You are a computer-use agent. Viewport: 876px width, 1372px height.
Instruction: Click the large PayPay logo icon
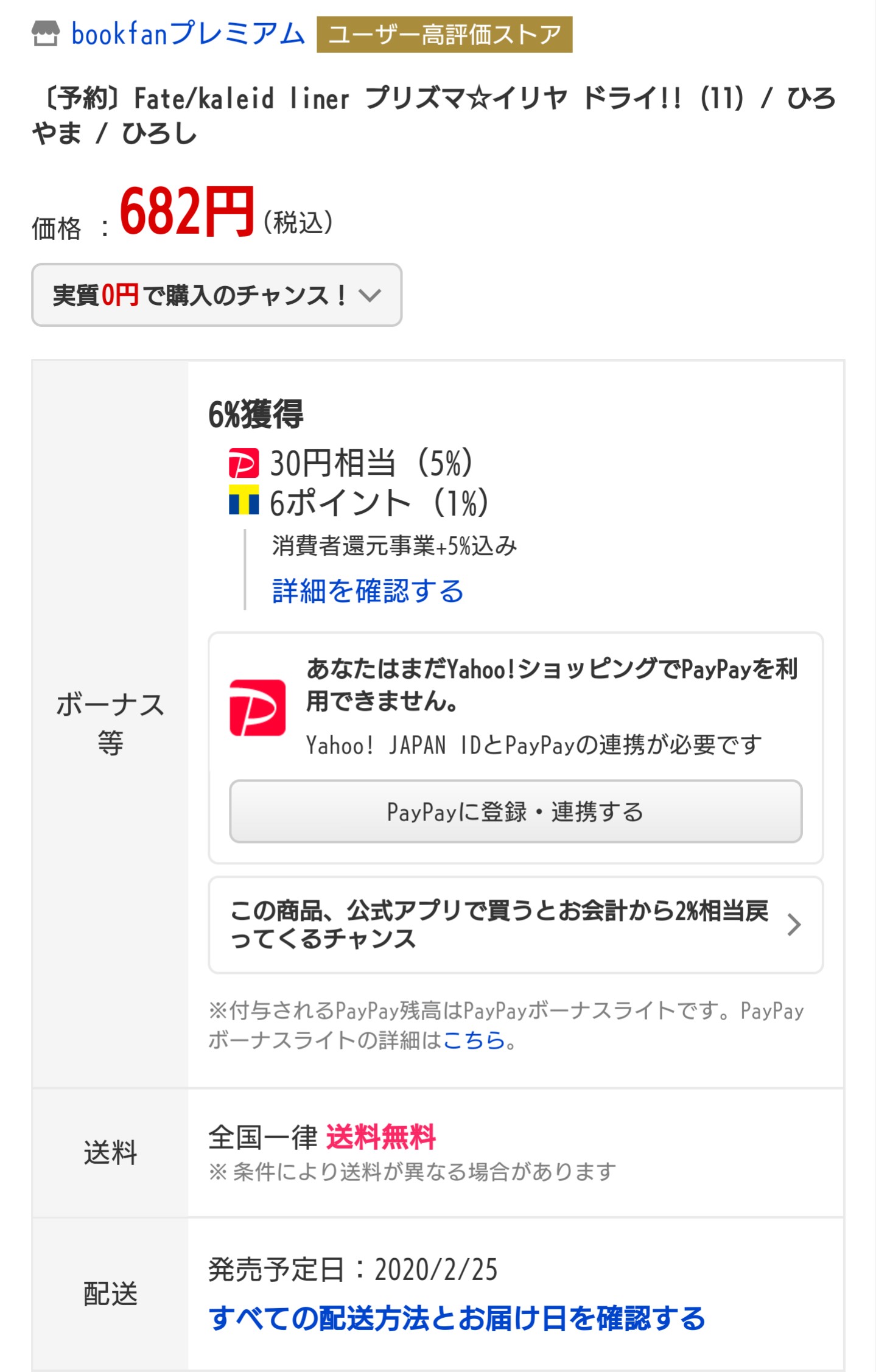click(x=258, y=708)
